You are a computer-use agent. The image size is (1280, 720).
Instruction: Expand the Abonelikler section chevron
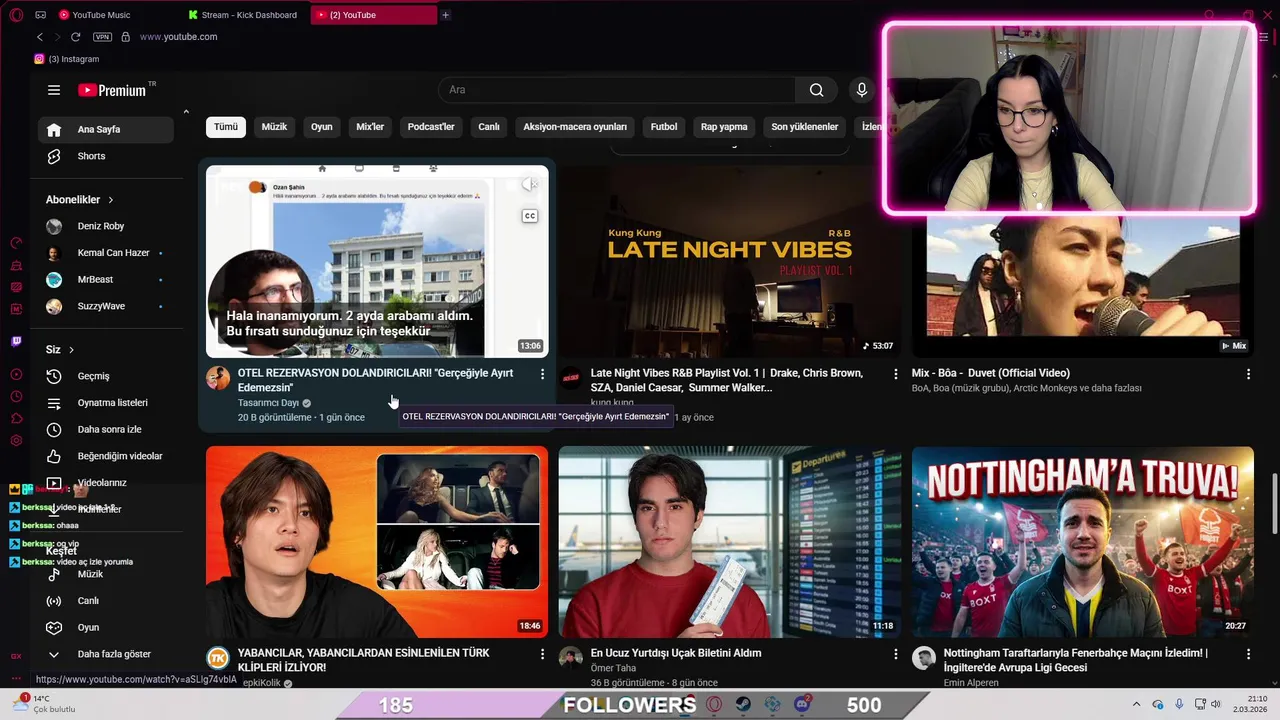111,200
